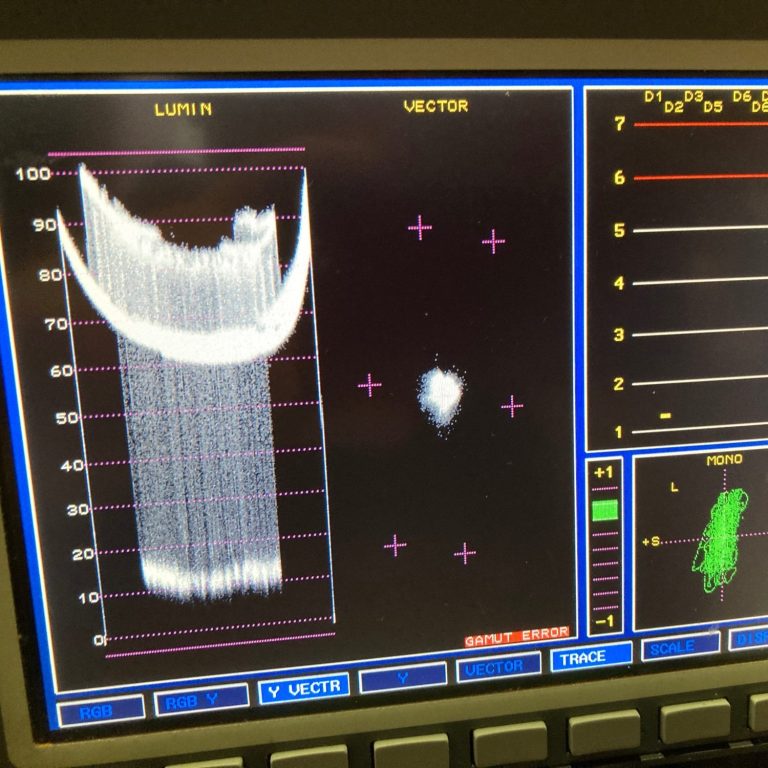Image resolution: width=768 pixels, height=768 pixels.
Task: Click the 100 luminance scale value
Action: coord(33,174)
